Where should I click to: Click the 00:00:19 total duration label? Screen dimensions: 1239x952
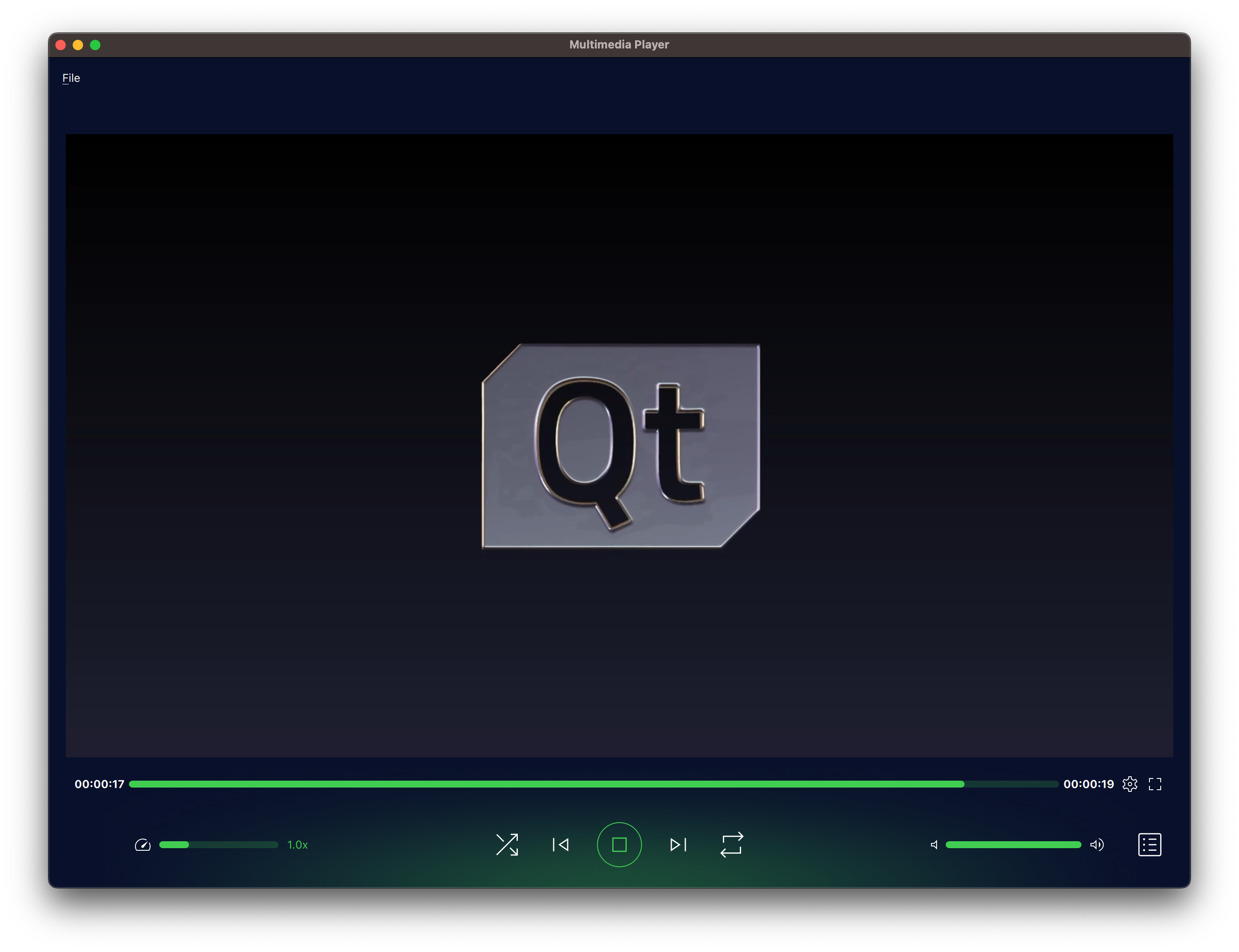click(x=1088, y=784)
